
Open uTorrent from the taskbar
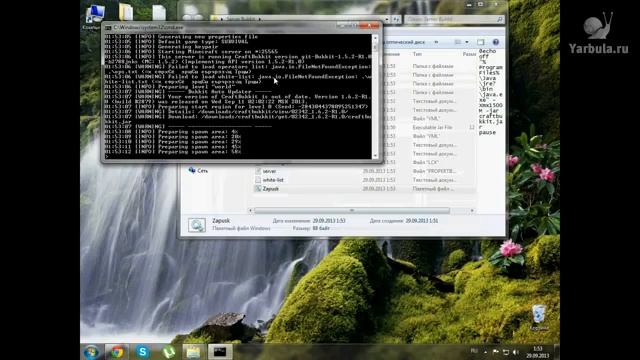coord(168,352)
